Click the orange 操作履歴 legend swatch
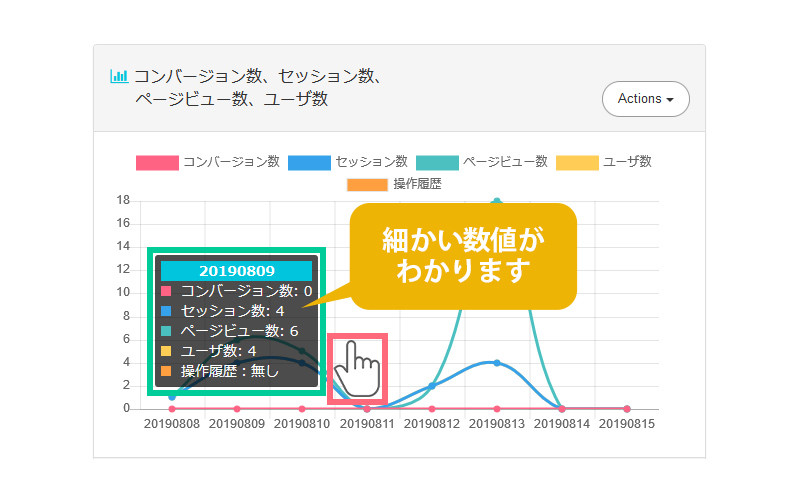Image resolution: width=800 pixels, height=500 pixels. (x=368, y=184)
